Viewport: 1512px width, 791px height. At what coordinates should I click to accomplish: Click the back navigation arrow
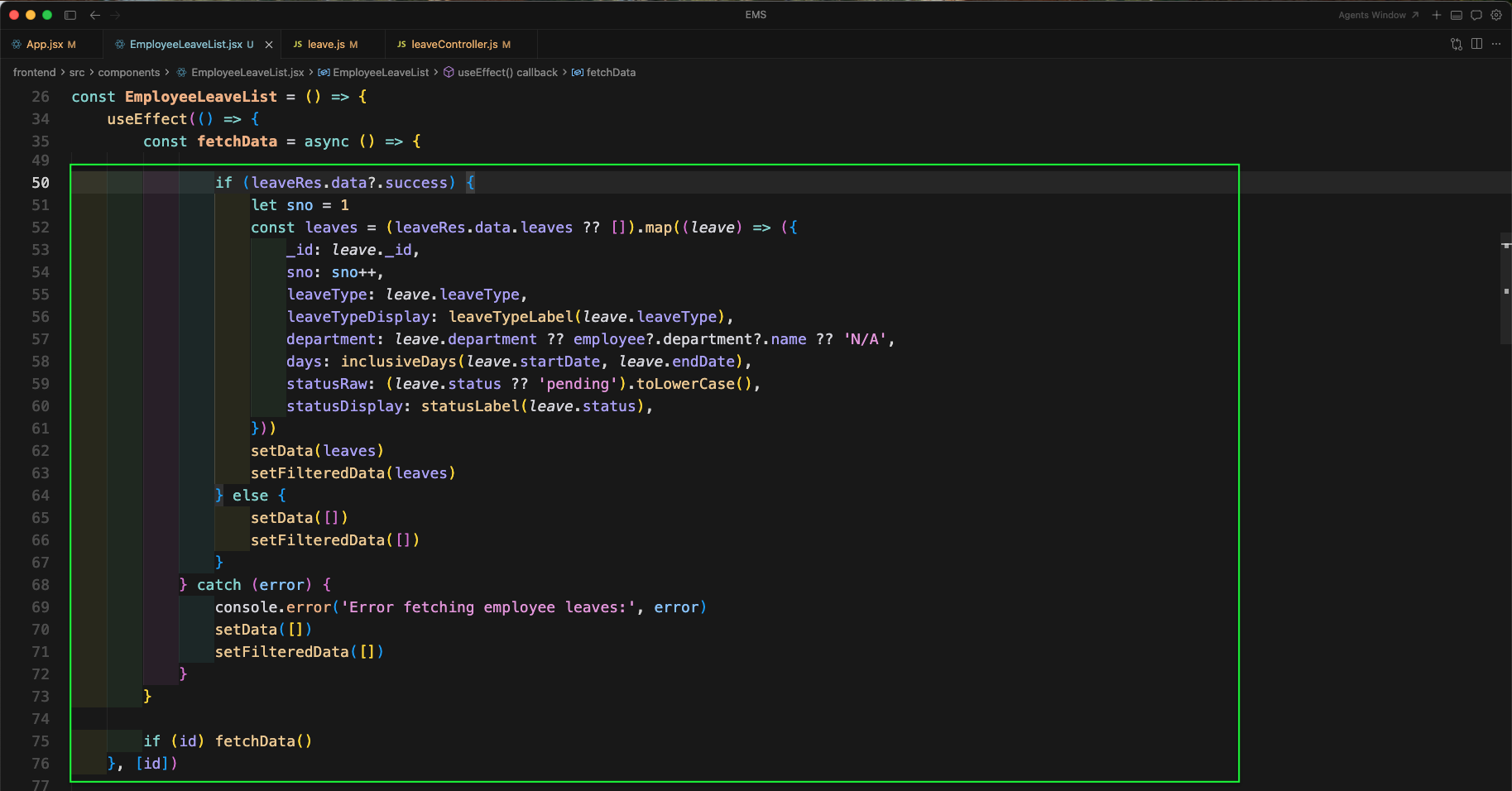[x=95, y=15]
